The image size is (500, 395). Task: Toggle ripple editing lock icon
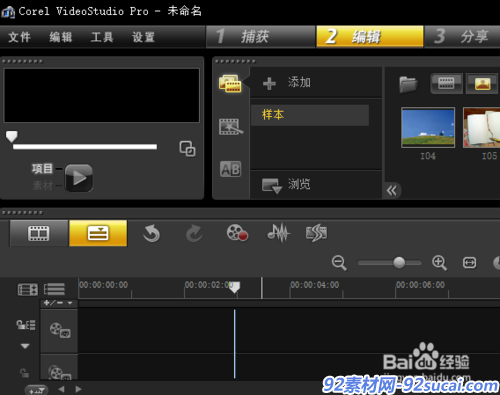point(26,325)
